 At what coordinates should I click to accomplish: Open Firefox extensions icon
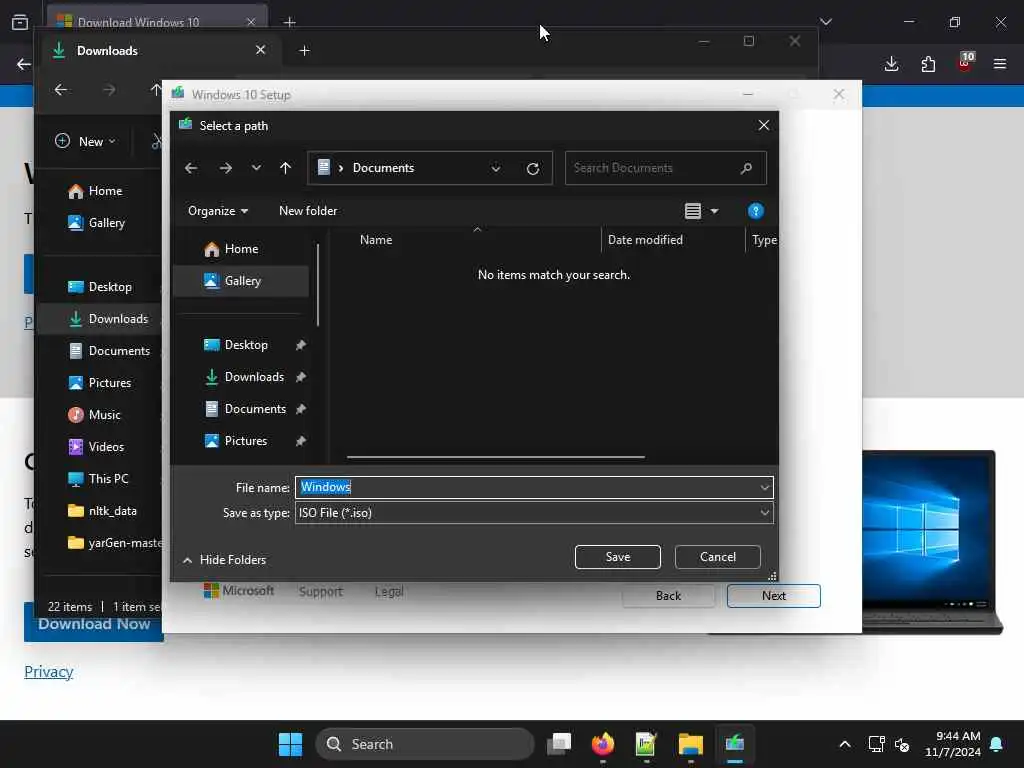[x=928, y=64]
